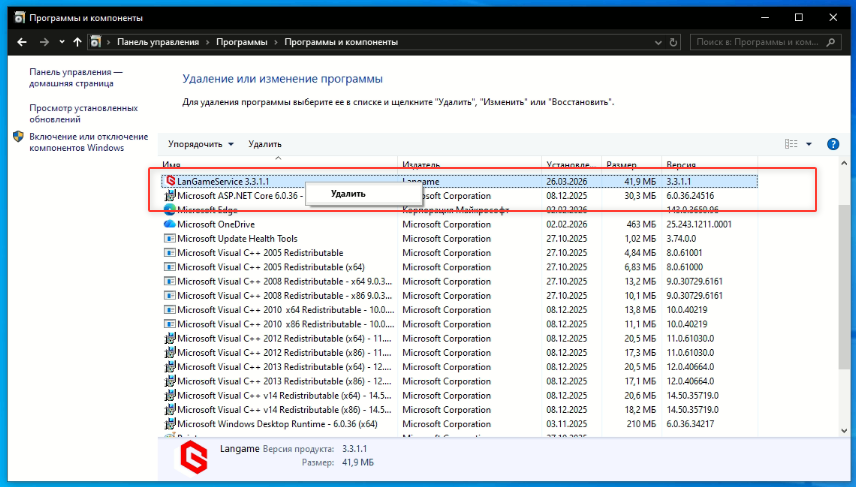This screenshot has width=856, height=487.
Task: Open 'Панель управления' breadcrumb
Action: coord(158,42)
